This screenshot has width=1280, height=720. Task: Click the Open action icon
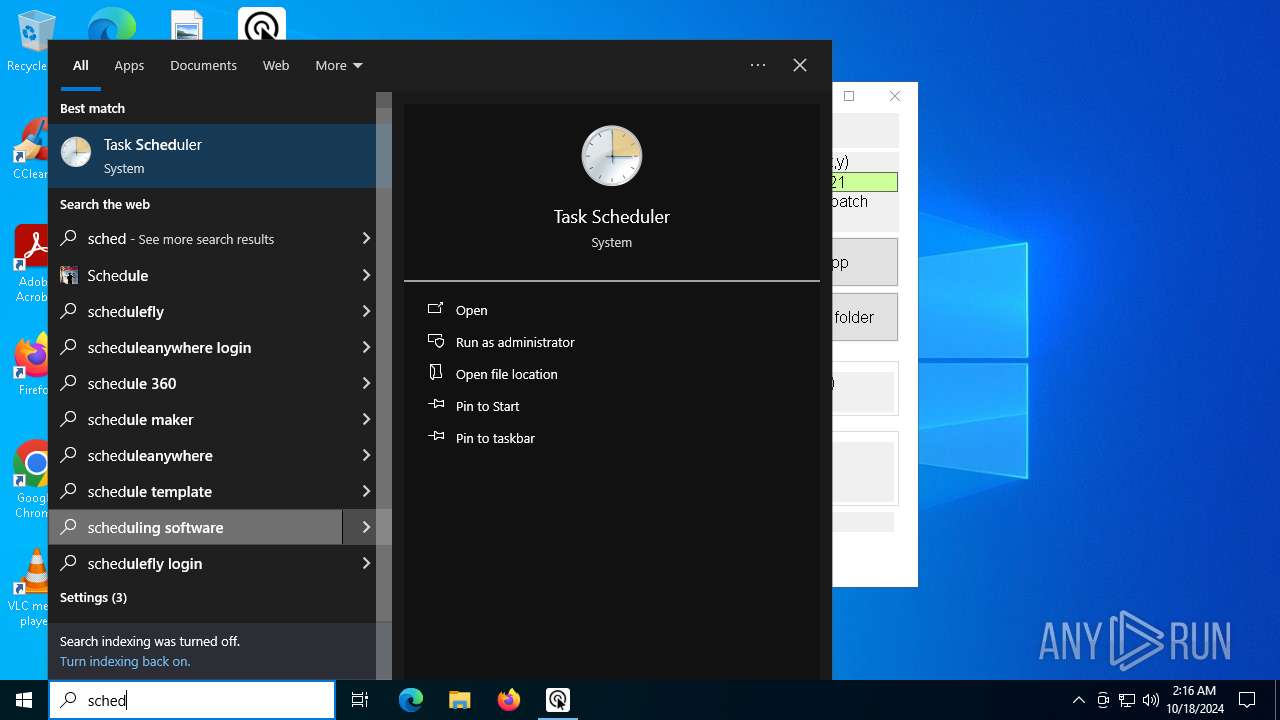(436, 310)
